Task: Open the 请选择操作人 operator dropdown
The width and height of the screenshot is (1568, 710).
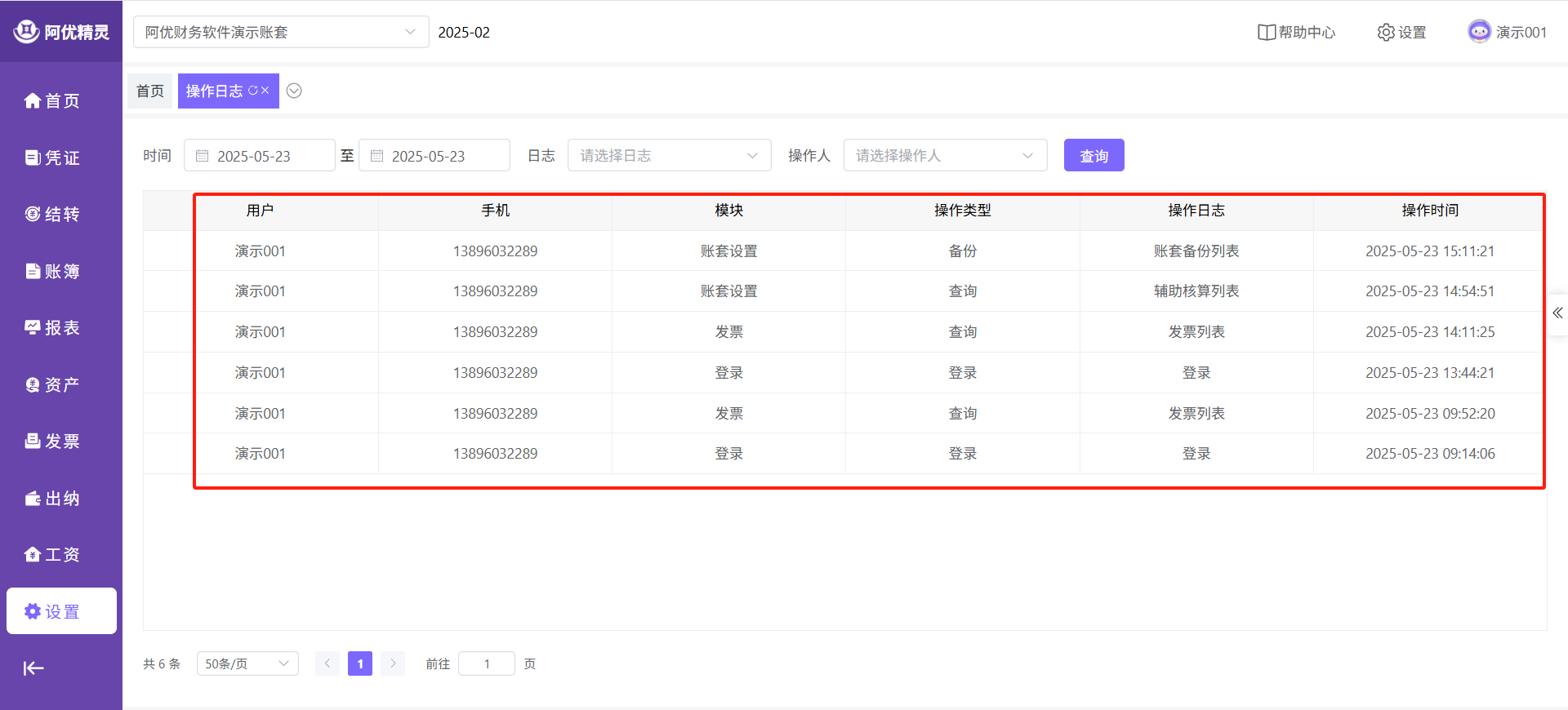Action: pos(945,155)
